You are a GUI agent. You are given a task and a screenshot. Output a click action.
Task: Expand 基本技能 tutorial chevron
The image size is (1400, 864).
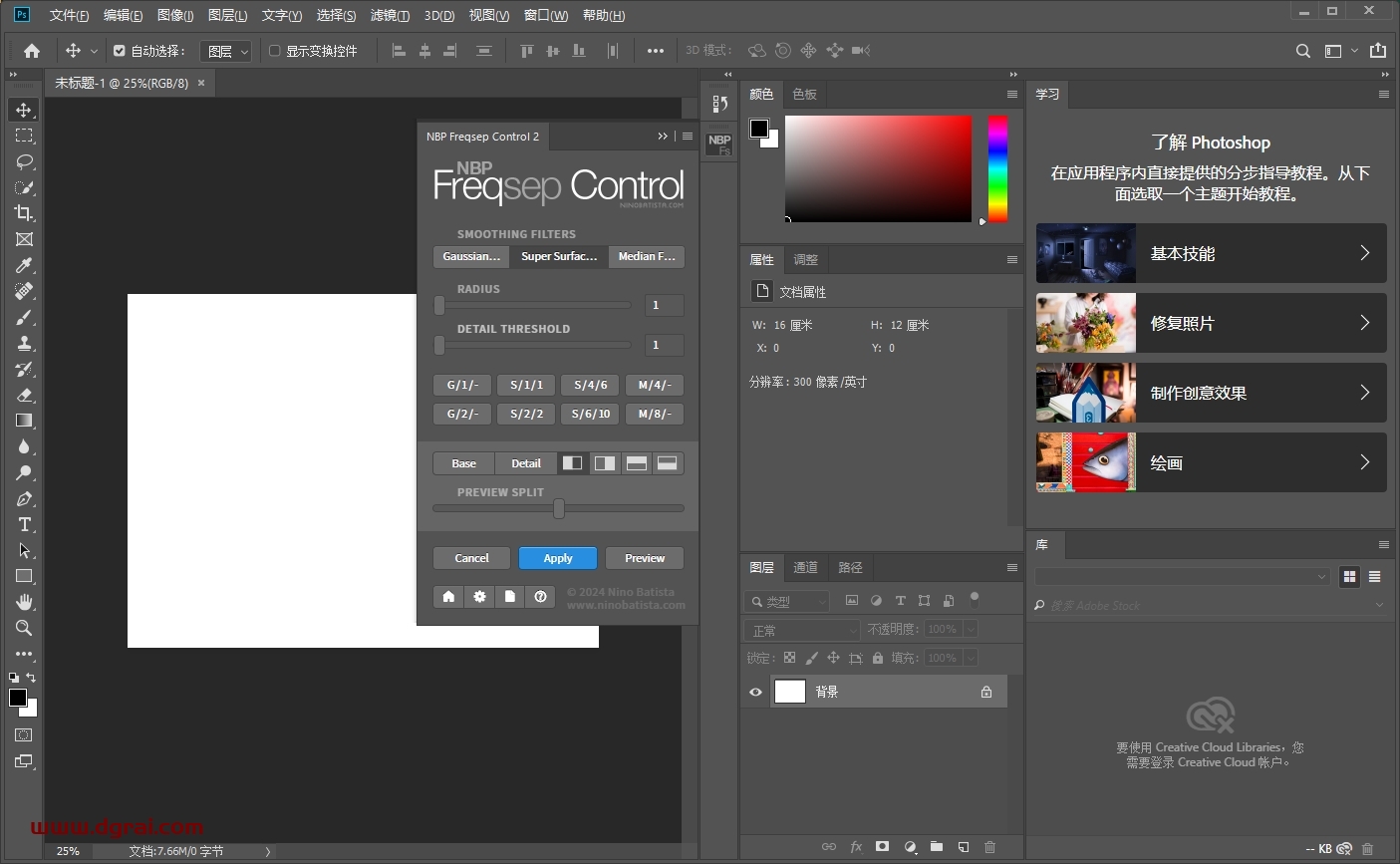(1365, 253)
